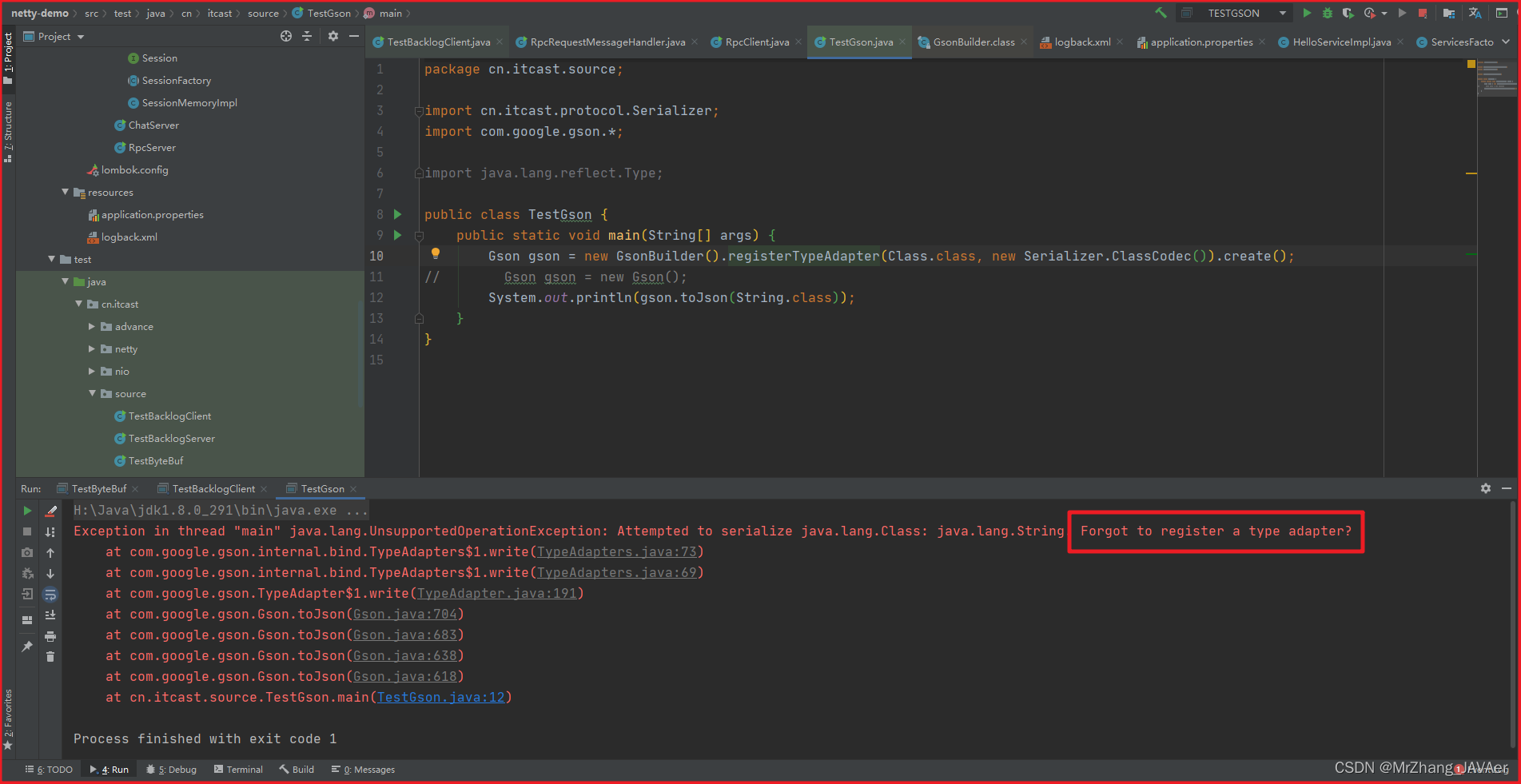Open lombok.config file

pos(134,169)
